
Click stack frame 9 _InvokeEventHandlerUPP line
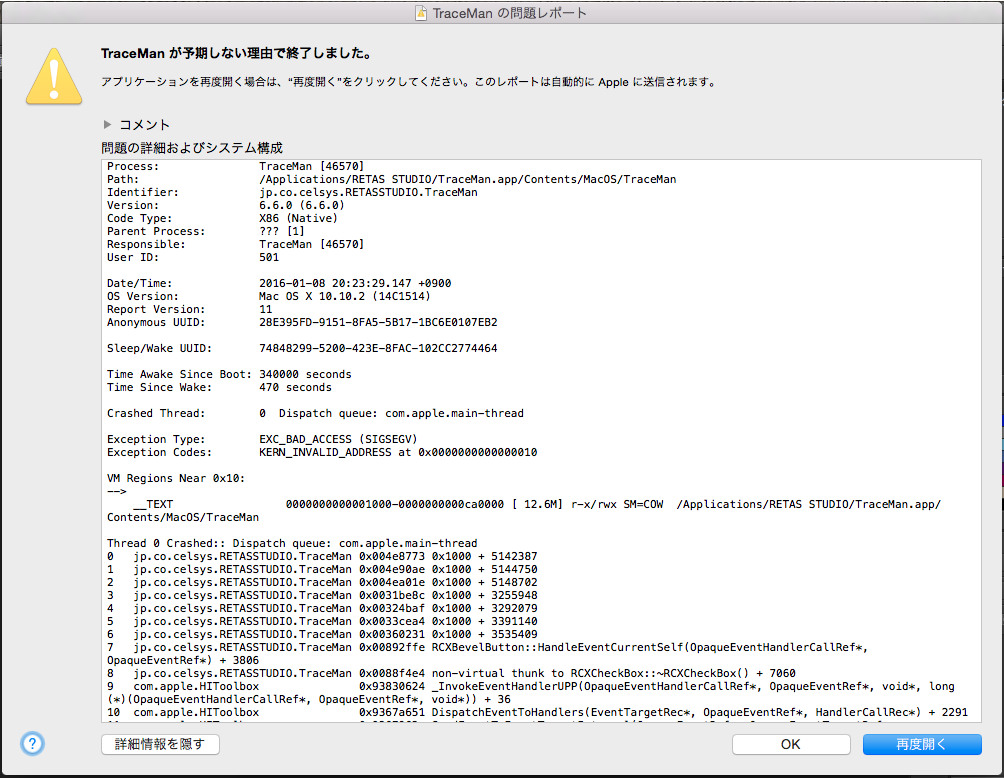coord(531,693)
